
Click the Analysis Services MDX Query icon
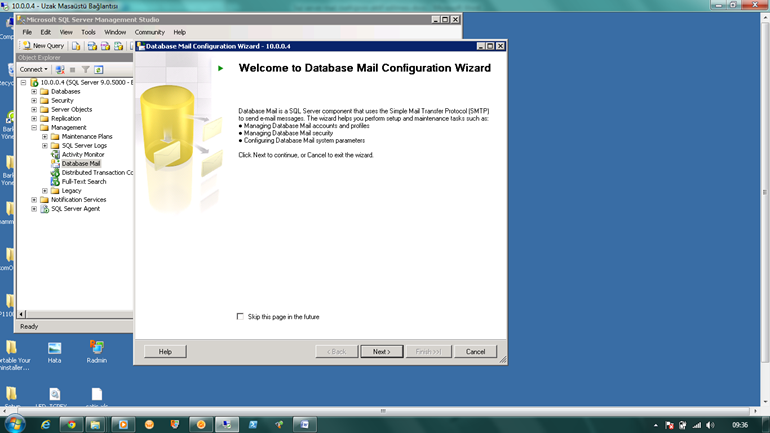point(92,46)
